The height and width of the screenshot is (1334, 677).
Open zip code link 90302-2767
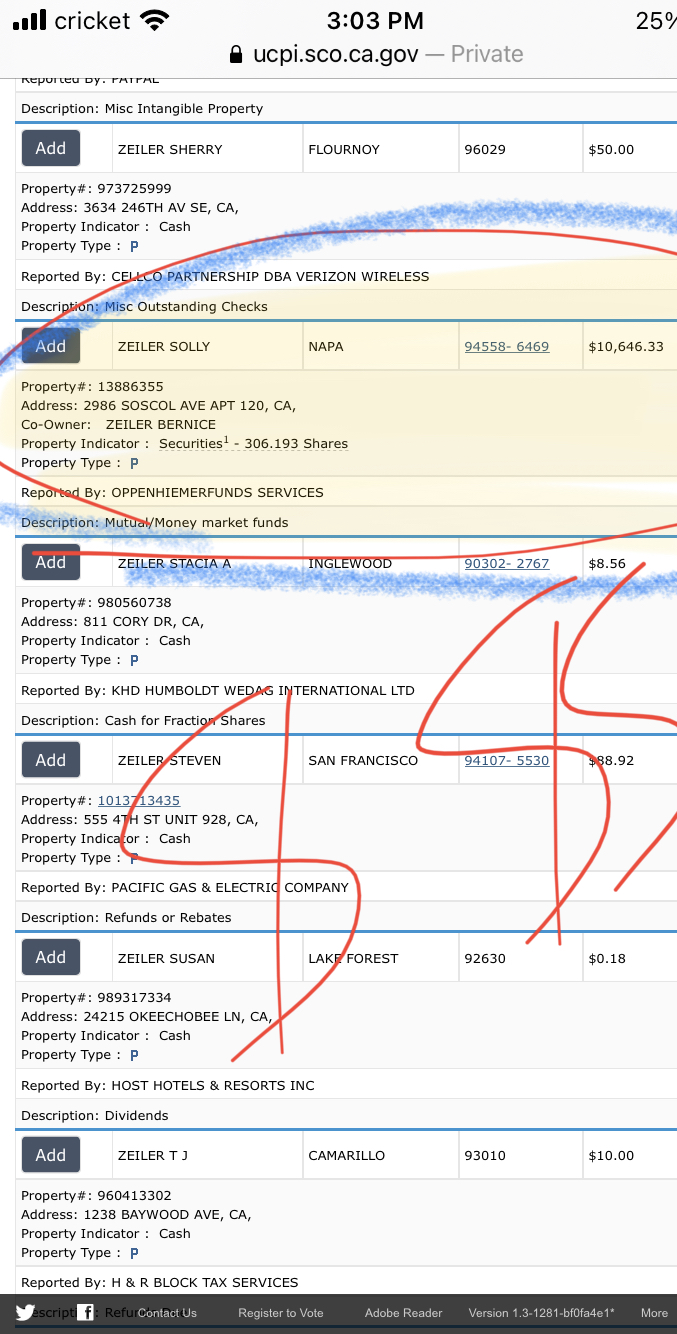tap(507, 564)
